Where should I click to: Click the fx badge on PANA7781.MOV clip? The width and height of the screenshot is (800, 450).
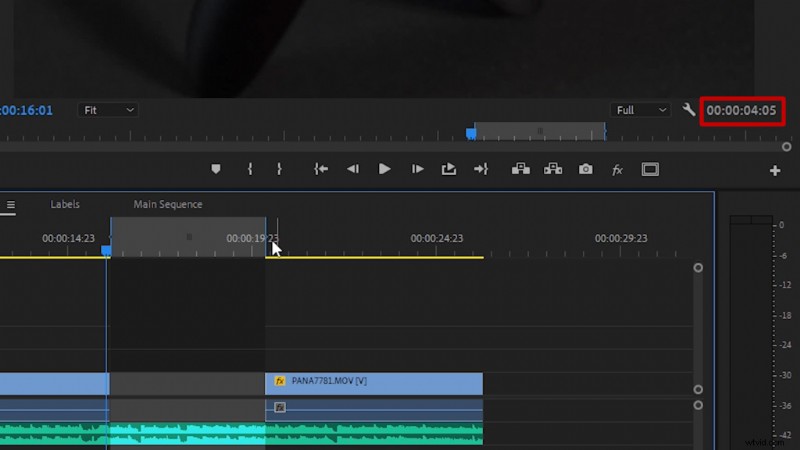280,381
